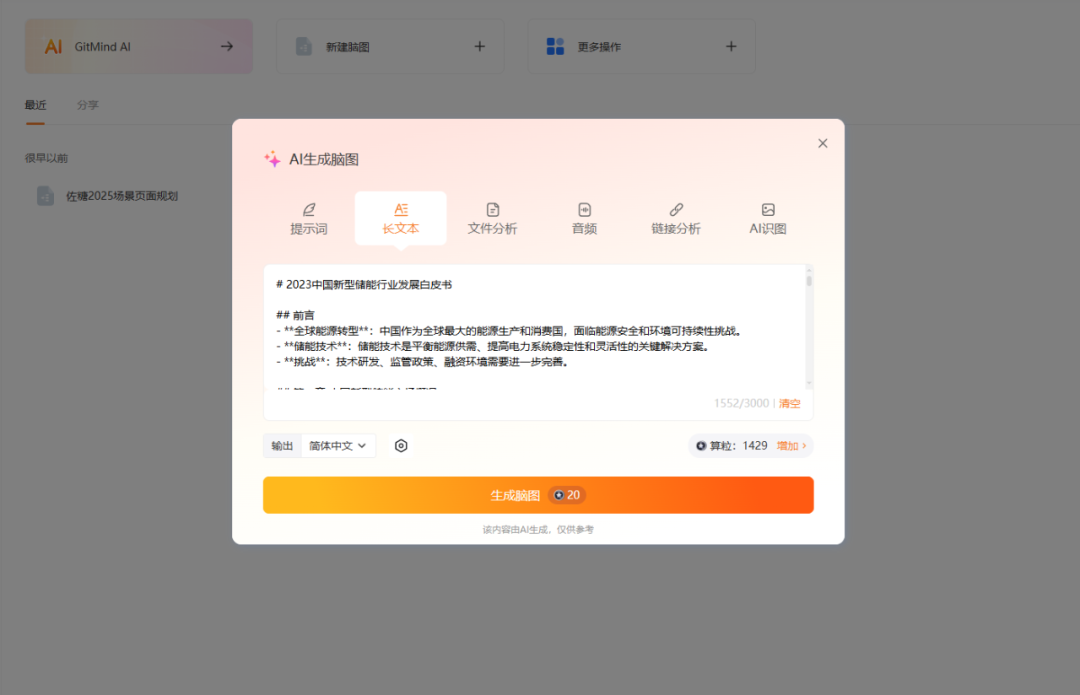1080x695 pixels.
Task: Click the arrow on the GitMind AI card
Action: point(227,46)
